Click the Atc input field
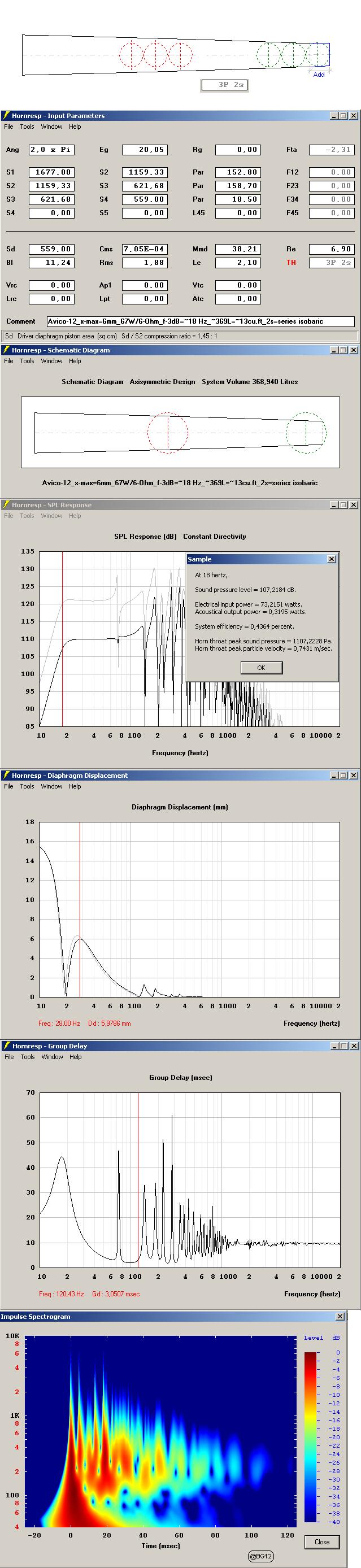Screen dimensions: 361x1568 point(238,299)
